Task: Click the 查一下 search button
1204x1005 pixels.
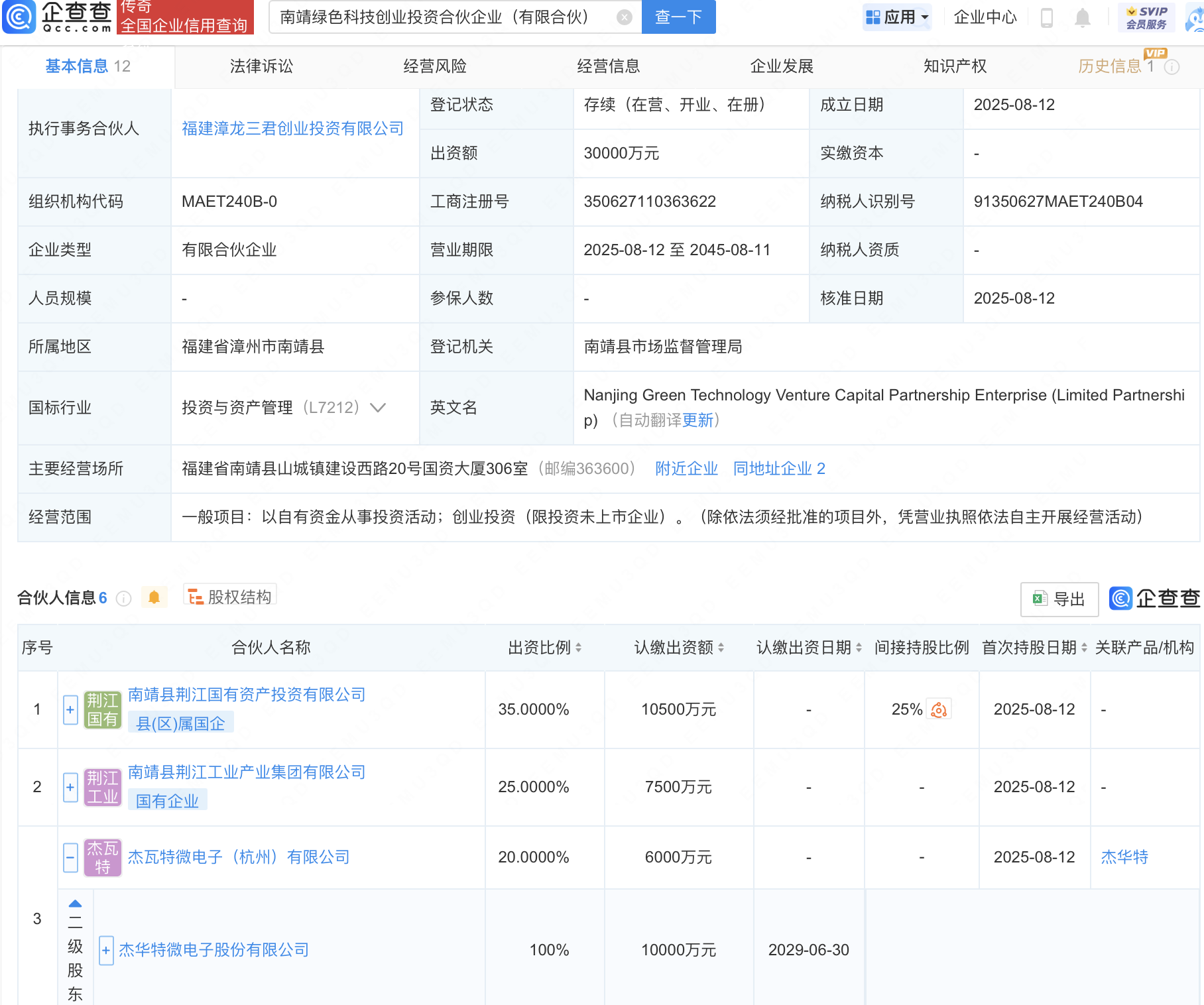Action: coord(678,17)
